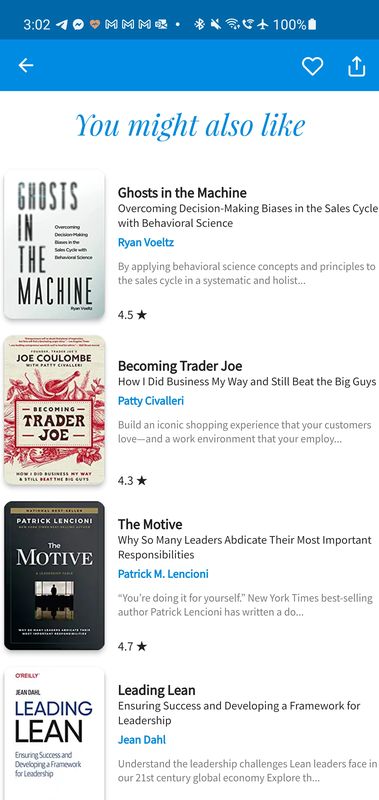379x800 pixels.
Task: Select Becoming Trader Joe title
Action: click(x=180, y=366)
